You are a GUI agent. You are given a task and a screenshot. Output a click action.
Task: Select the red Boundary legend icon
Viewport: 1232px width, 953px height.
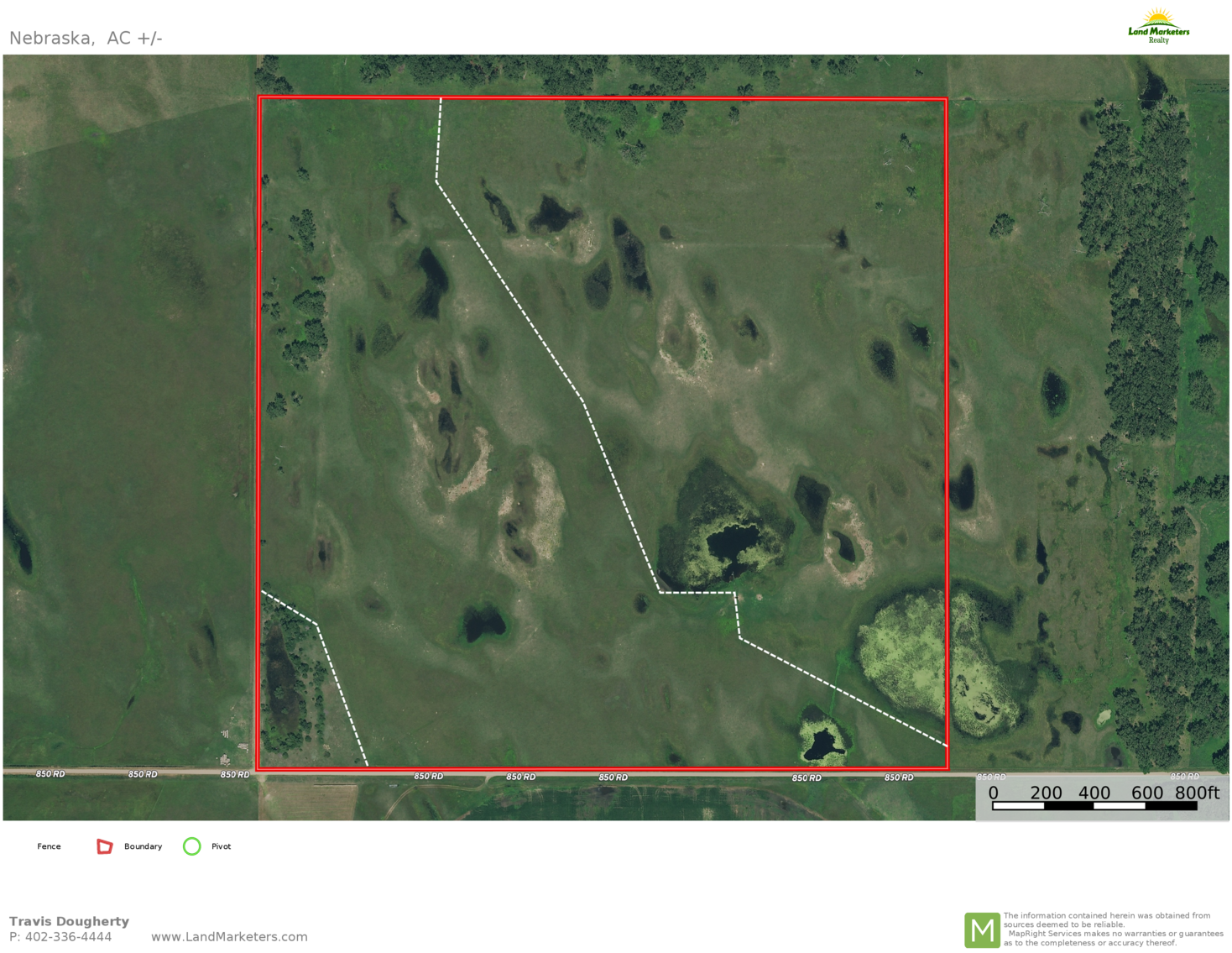(x=105, y=846)
